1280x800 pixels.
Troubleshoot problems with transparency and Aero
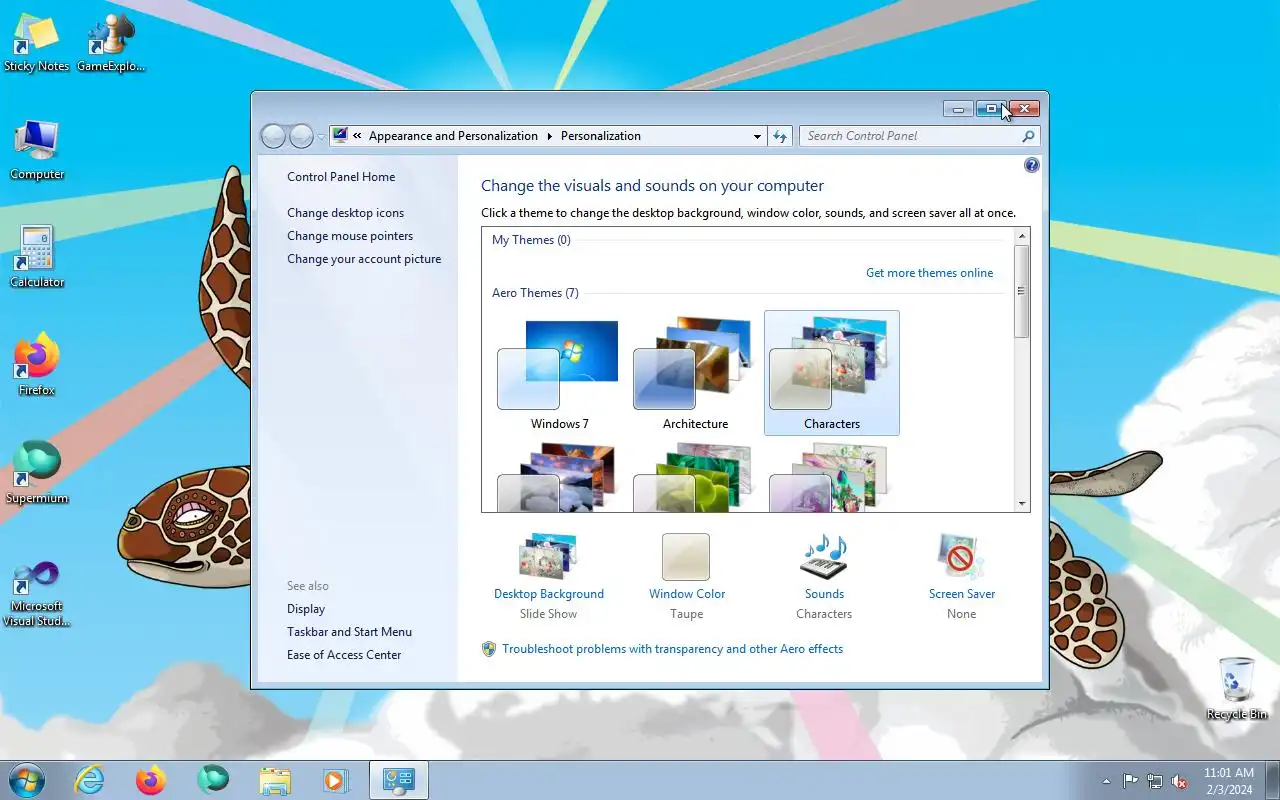point(673,649)
